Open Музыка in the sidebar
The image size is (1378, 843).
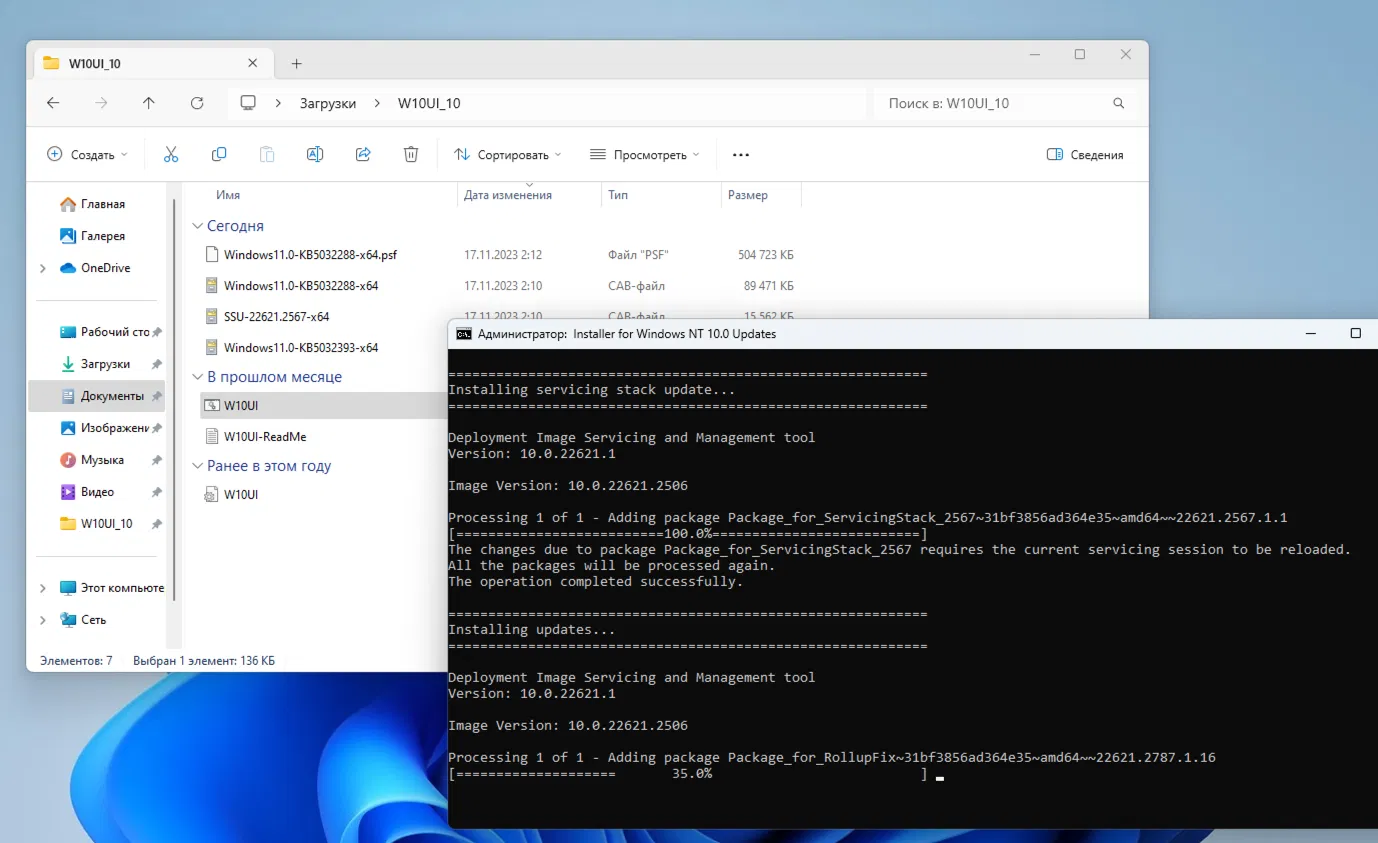92,460
